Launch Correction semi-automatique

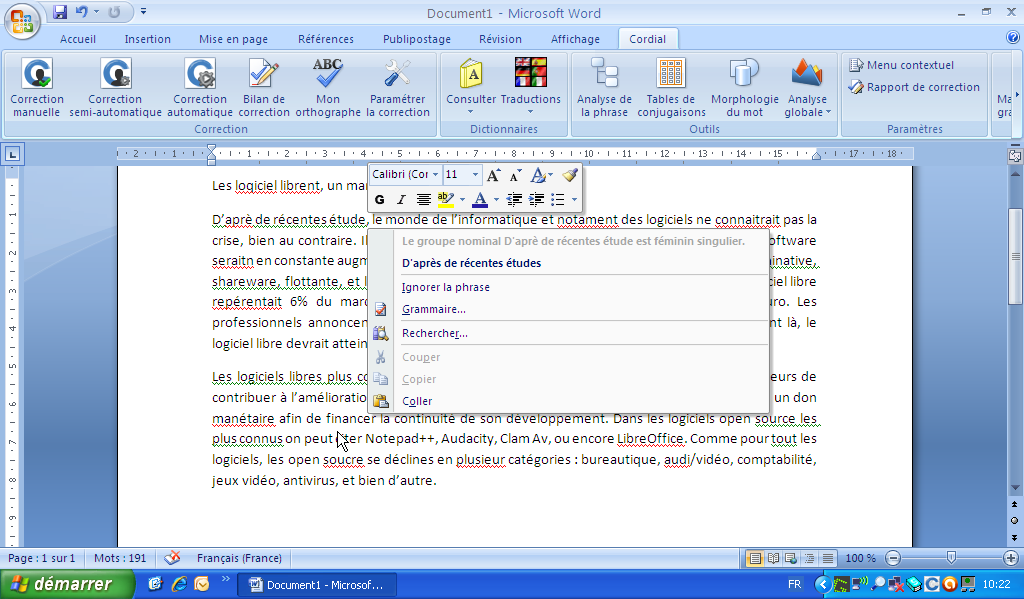116,88
